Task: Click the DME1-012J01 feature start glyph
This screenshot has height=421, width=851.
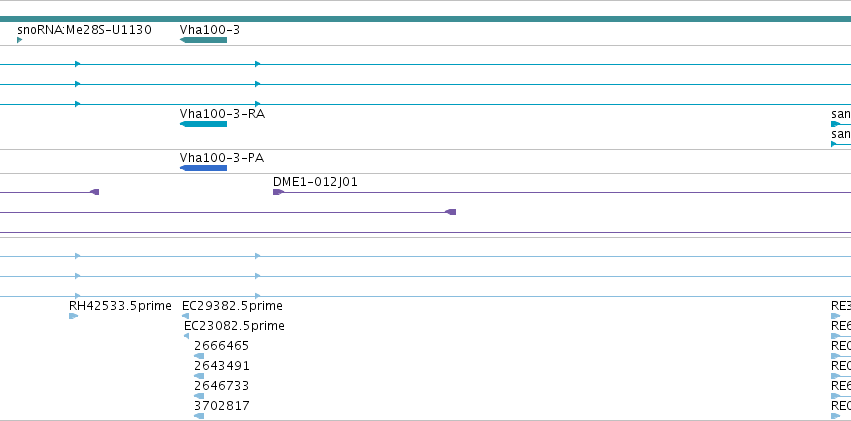Action: click(x=278, y=192)
